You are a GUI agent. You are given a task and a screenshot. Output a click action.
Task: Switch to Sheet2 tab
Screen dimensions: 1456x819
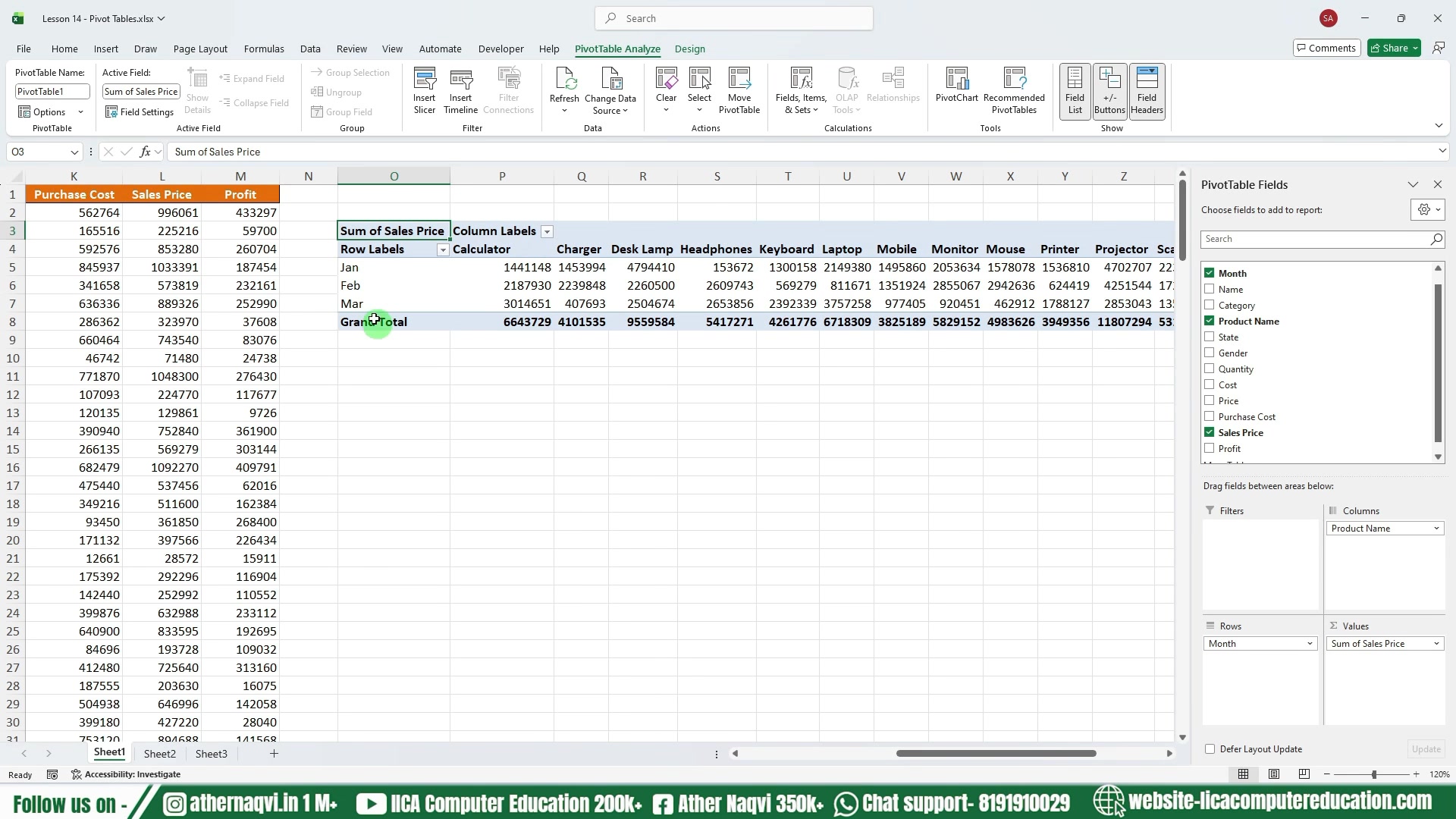point(160,754)
